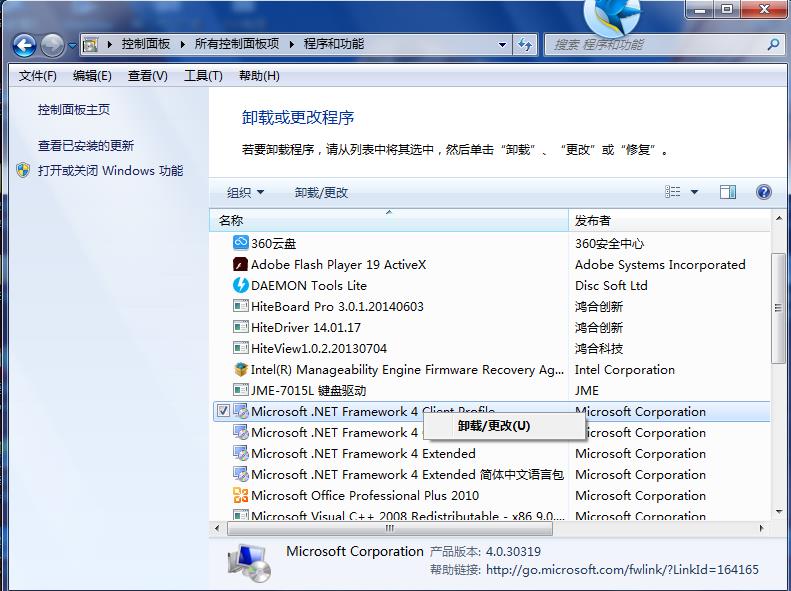Click 所有控制面板项 breadcrumb segment
Viewport: 791px width, 591px height.
[237, 44]
